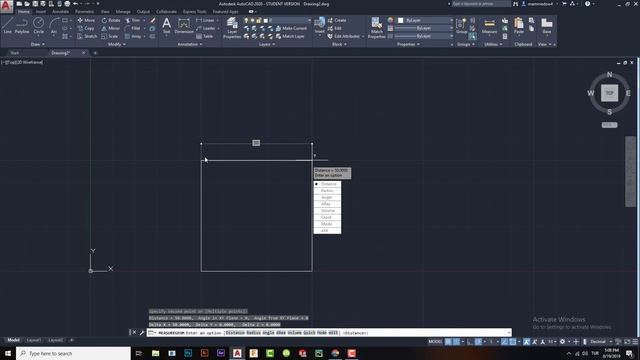Select the Polyline tool
The image size is (640, 360).
(22, 25)
